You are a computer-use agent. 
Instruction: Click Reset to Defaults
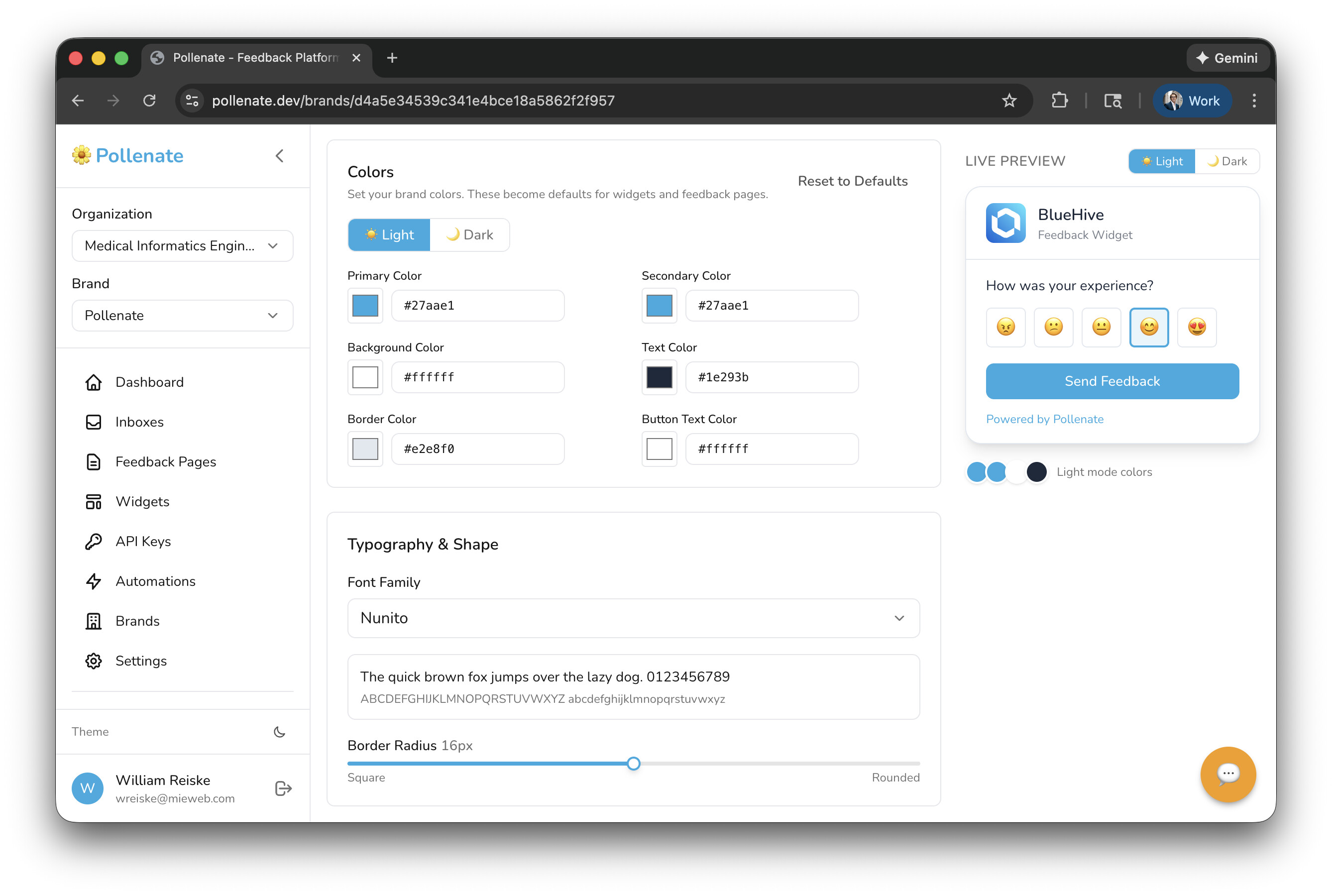(x=853, y=181)
